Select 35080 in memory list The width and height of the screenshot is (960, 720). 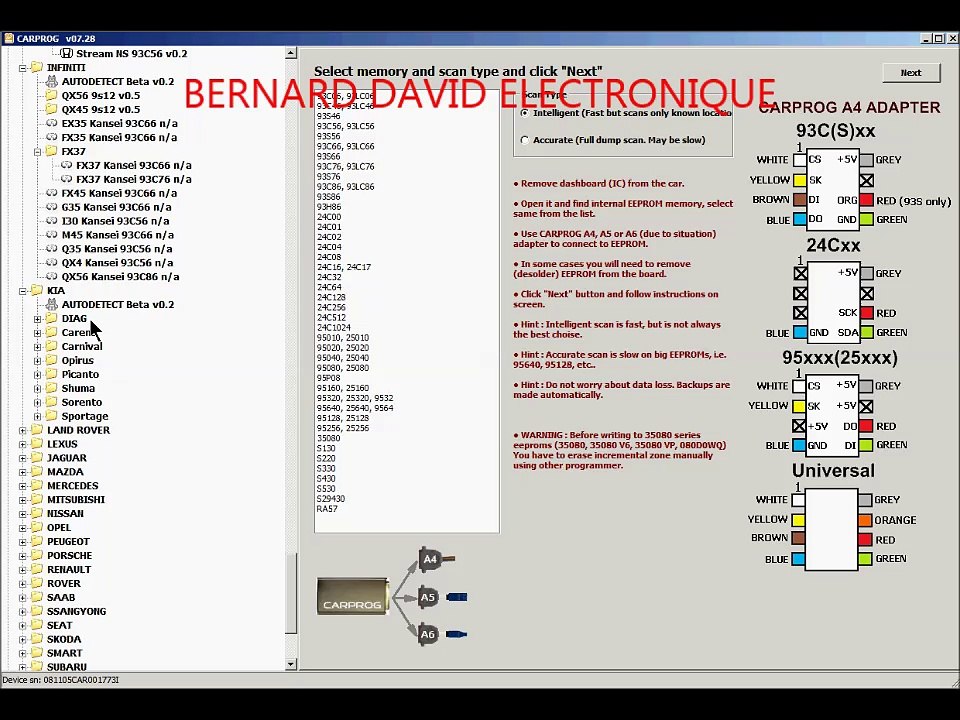point(329,438)
